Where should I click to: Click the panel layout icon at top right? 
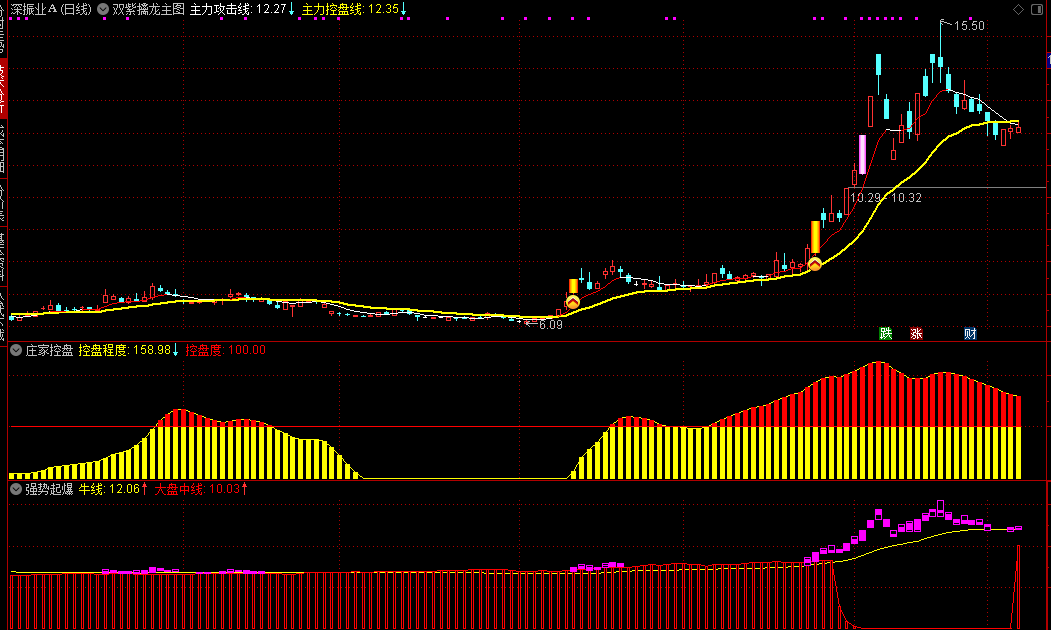[1037, 9]
